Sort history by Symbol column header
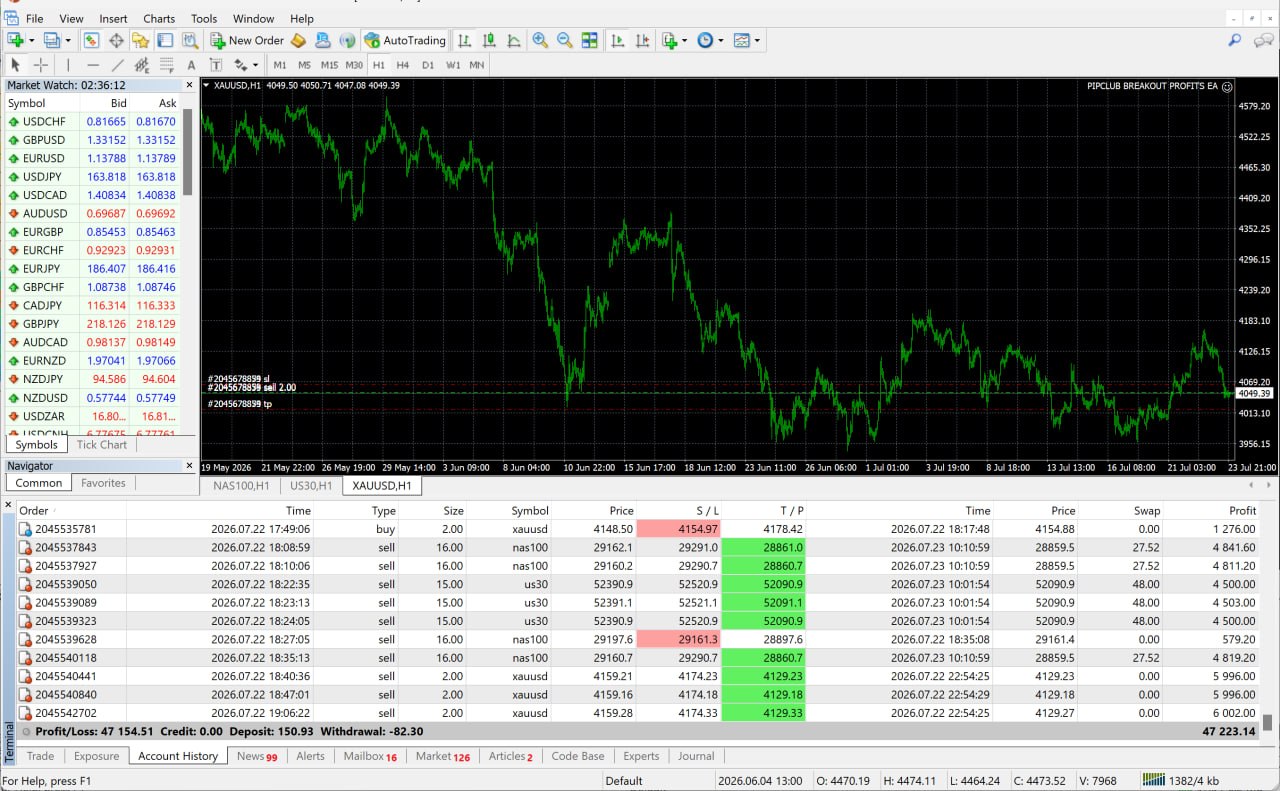 [530, 510]
